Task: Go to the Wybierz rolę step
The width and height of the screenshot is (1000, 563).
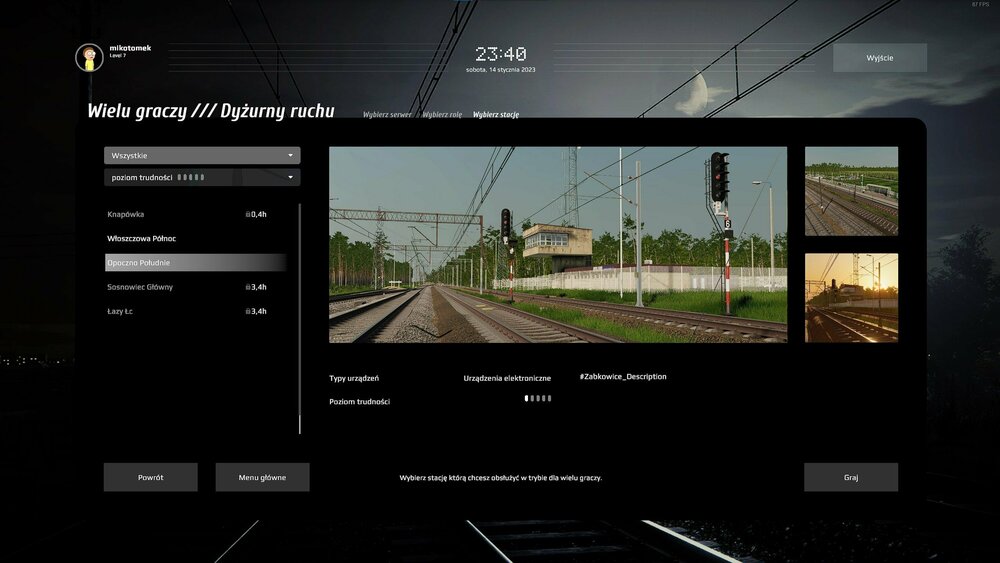Action: pos(442,115)
